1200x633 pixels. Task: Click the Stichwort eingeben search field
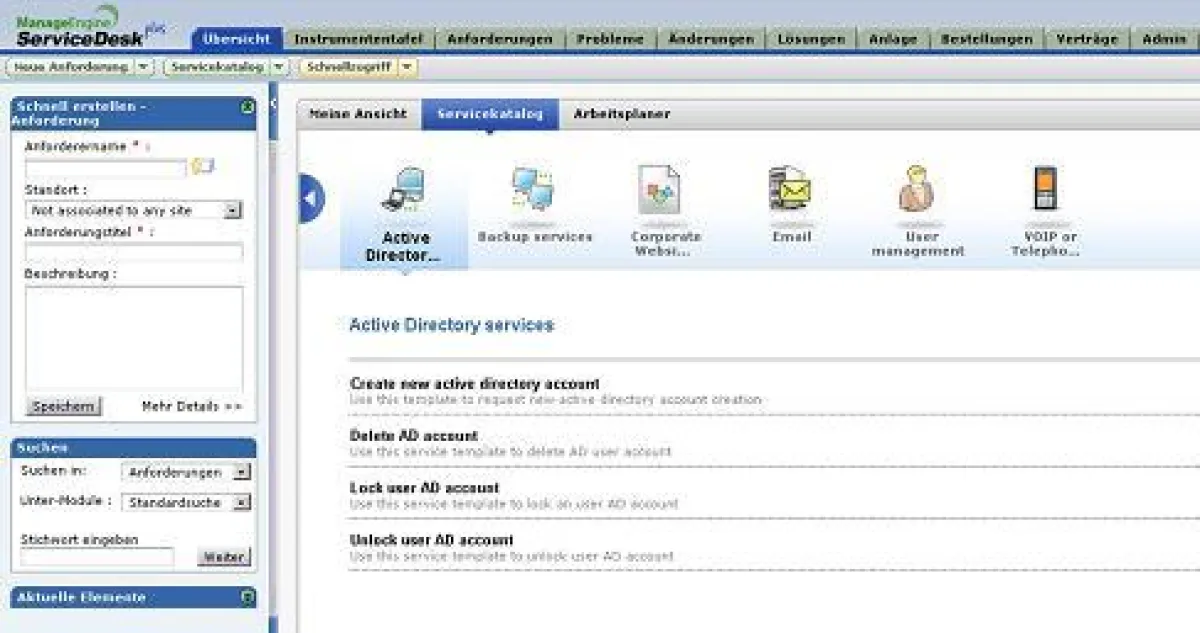coord(95,557)
